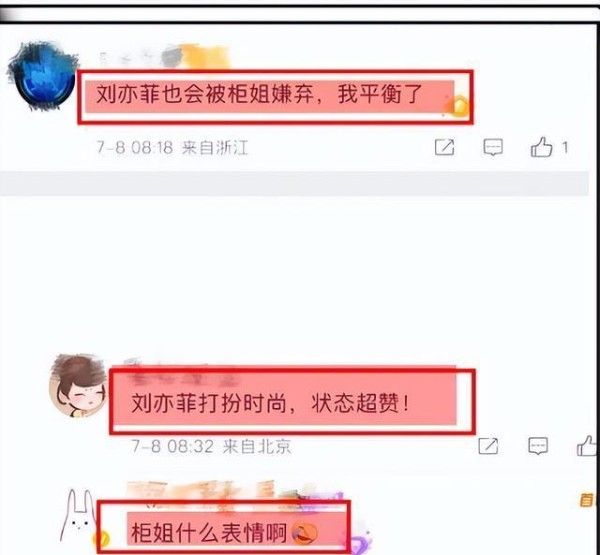Tap the like count next to the Zhejiang thumbs-up
The image size is (600, 555).
tap(564, 147)
